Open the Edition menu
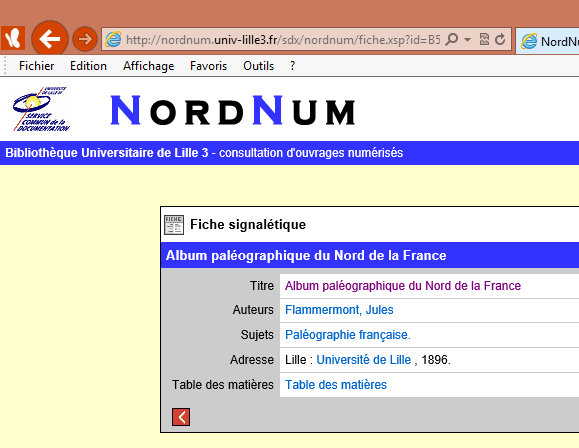The height and width of the screenshot is (448, 579). pos(88,66)
